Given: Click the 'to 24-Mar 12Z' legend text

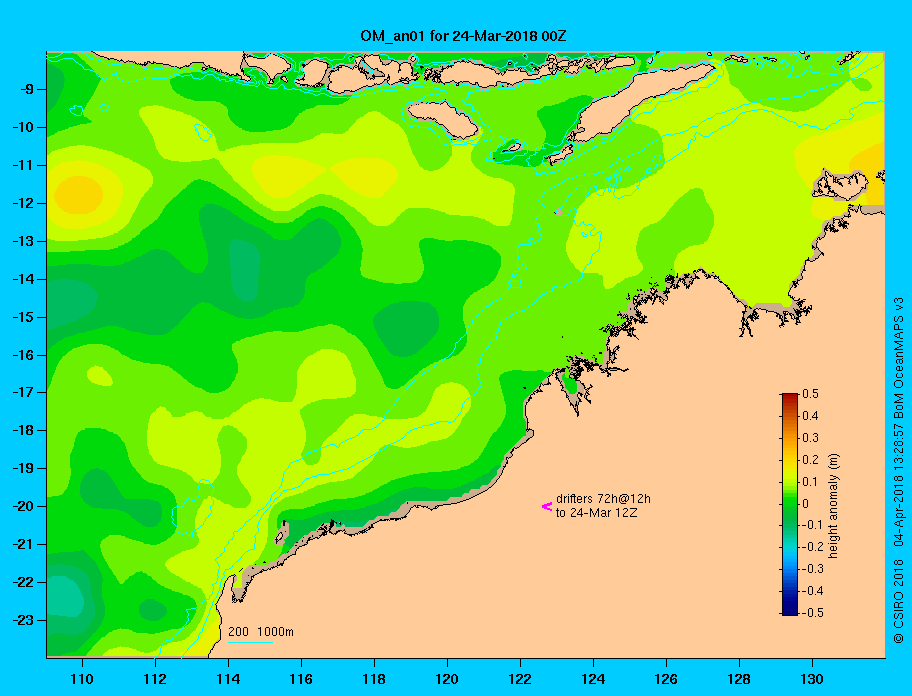Looking at the screenshot, I should click(596, 513).
